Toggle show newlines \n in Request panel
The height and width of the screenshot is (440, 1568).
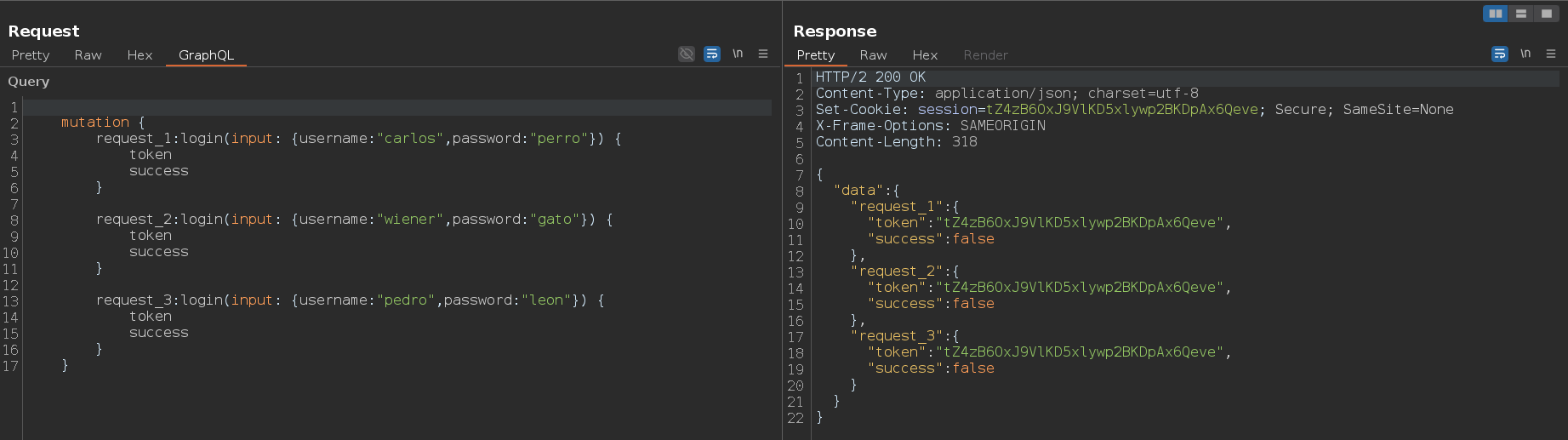(x=738, y=54)
